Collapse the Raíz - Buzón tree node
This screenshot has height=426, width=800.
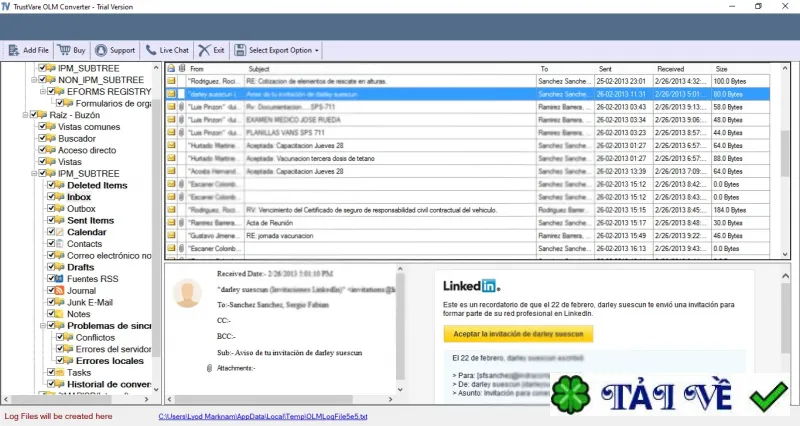pos(25,115)
